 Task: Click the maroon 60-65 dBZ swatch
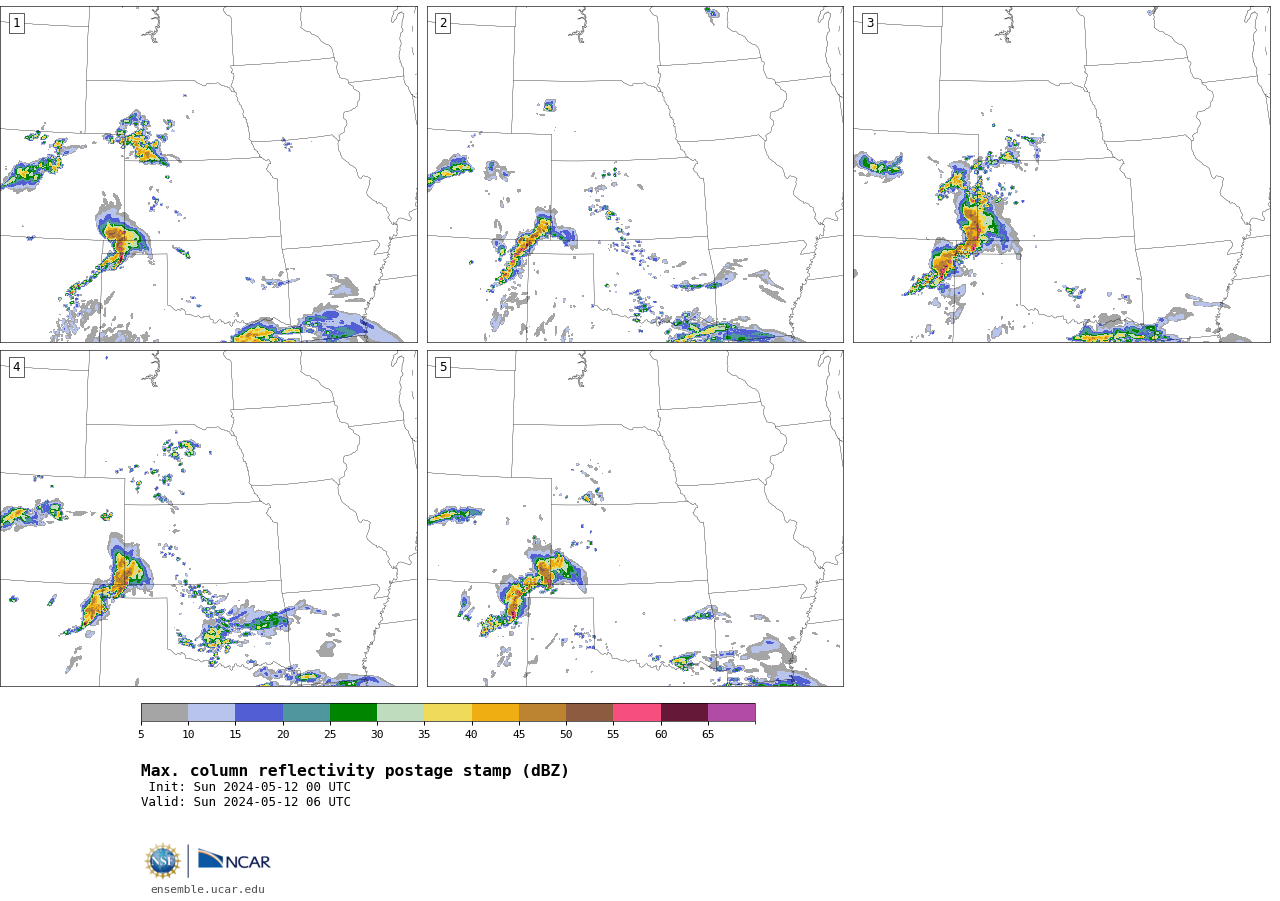684,713
